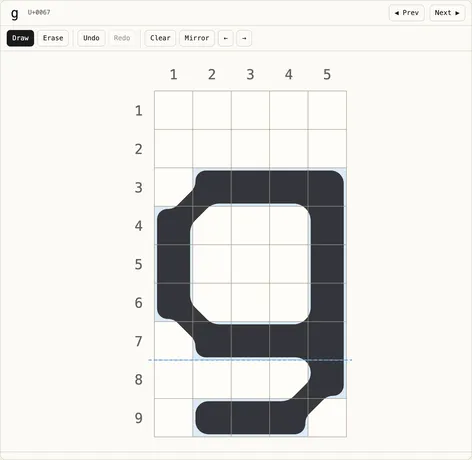The width and height of the screenshot is (472, 460).
Task: Click column header number 1
Action: [x=173, y=75]
